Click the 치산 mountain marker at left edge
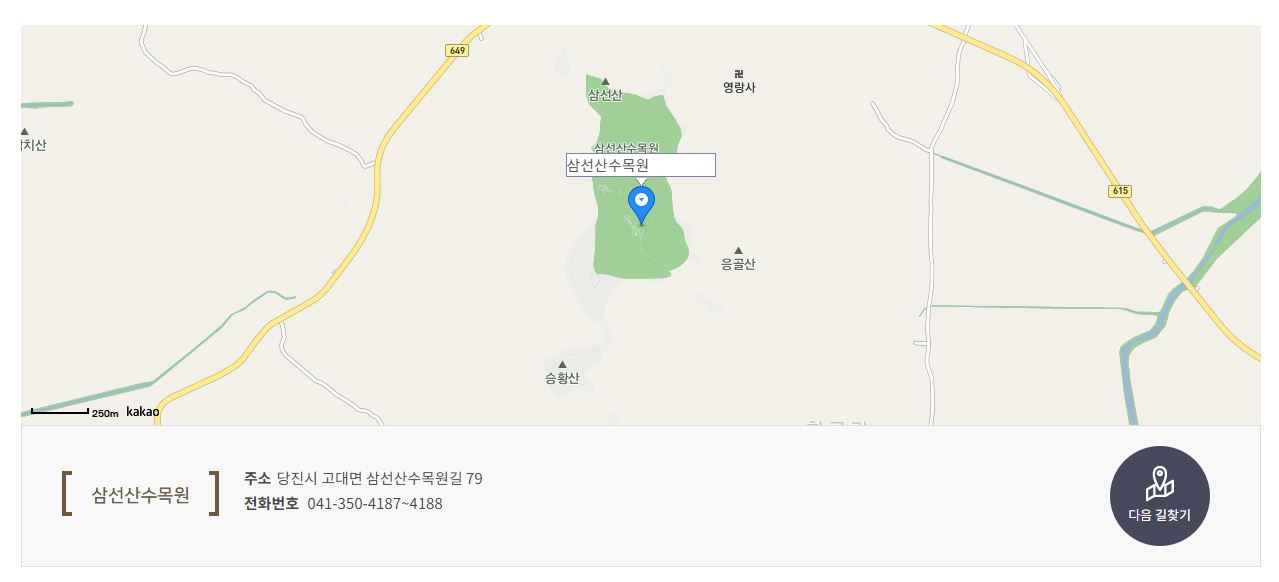 click(x=24, y=132)
